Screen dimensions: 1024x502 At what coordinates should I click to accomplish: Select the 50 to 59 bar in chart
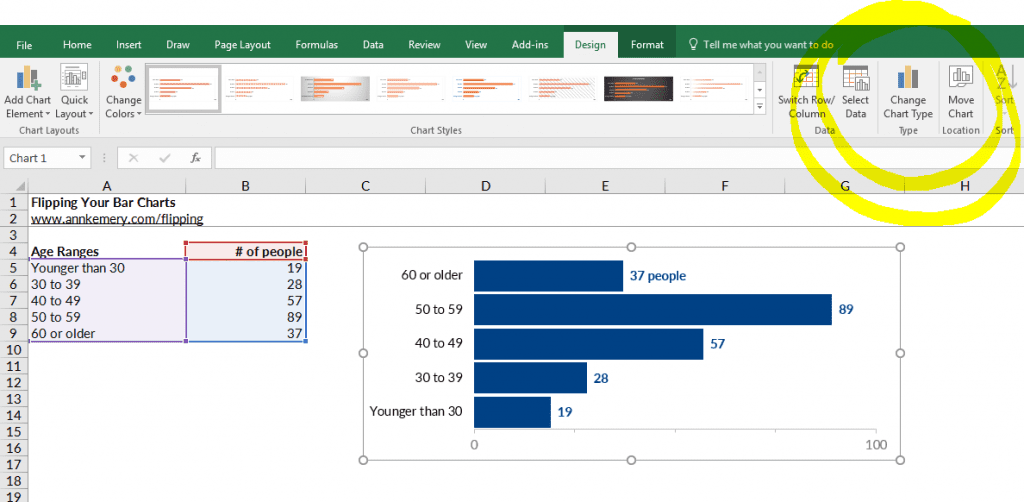(x=652, y=310)
